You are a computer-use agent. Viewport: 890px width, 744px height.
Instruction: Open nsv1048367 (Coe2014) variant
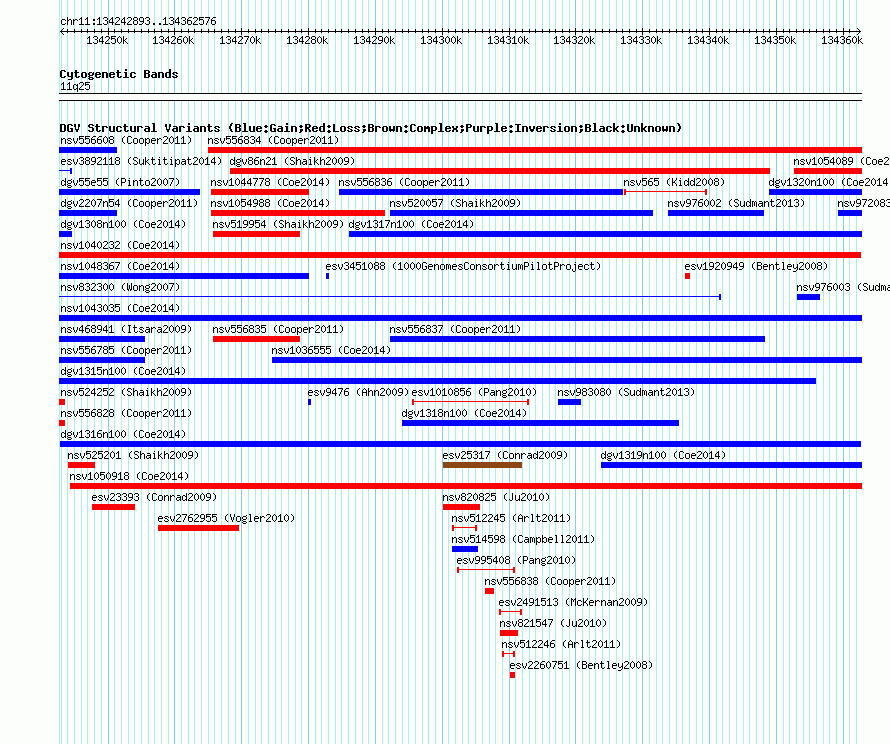pos(120,266)
